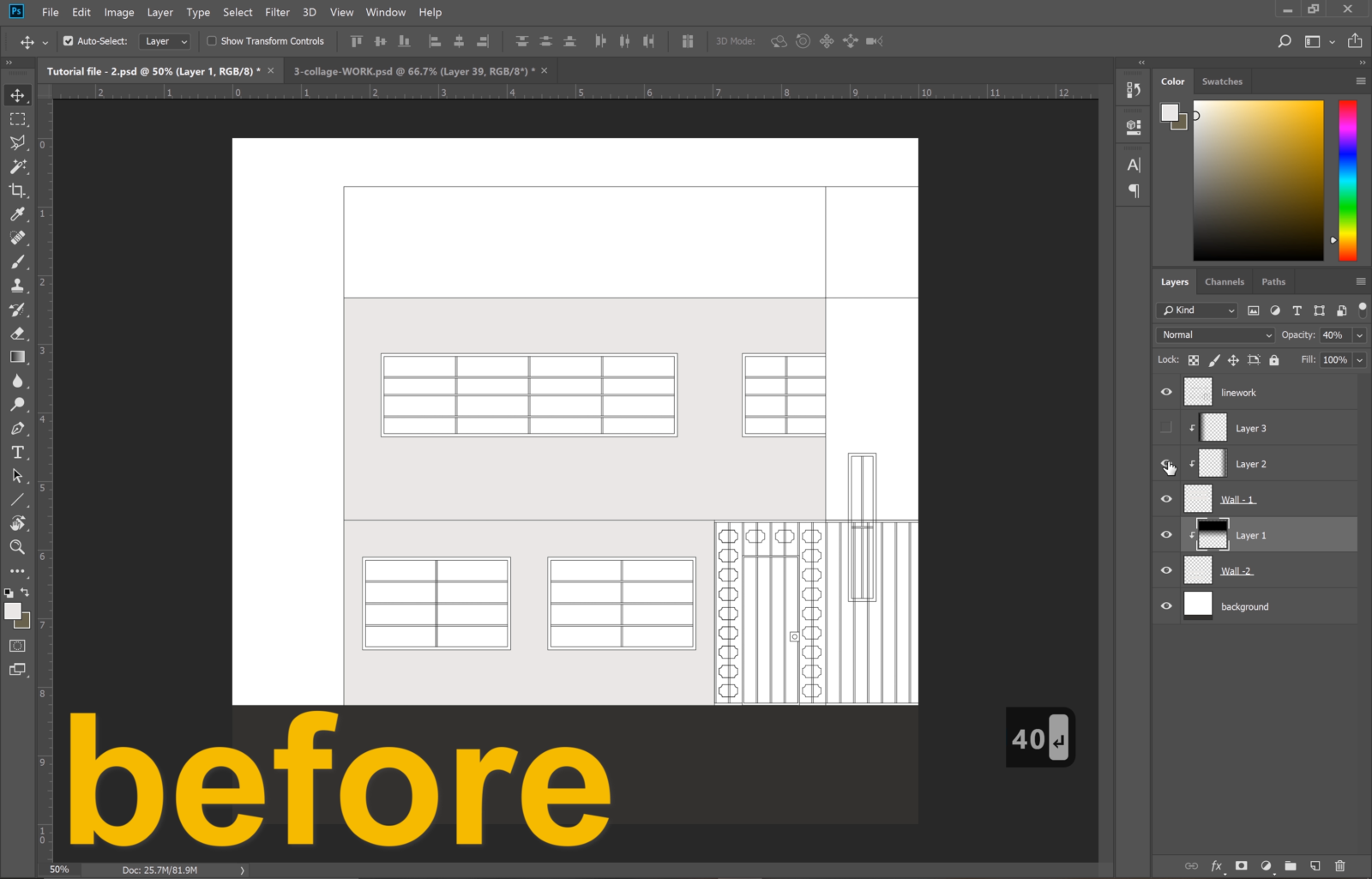Toggle the Auto-Select checkbox
Viewport: 1372px width, 879px height.
click(67, 40)
